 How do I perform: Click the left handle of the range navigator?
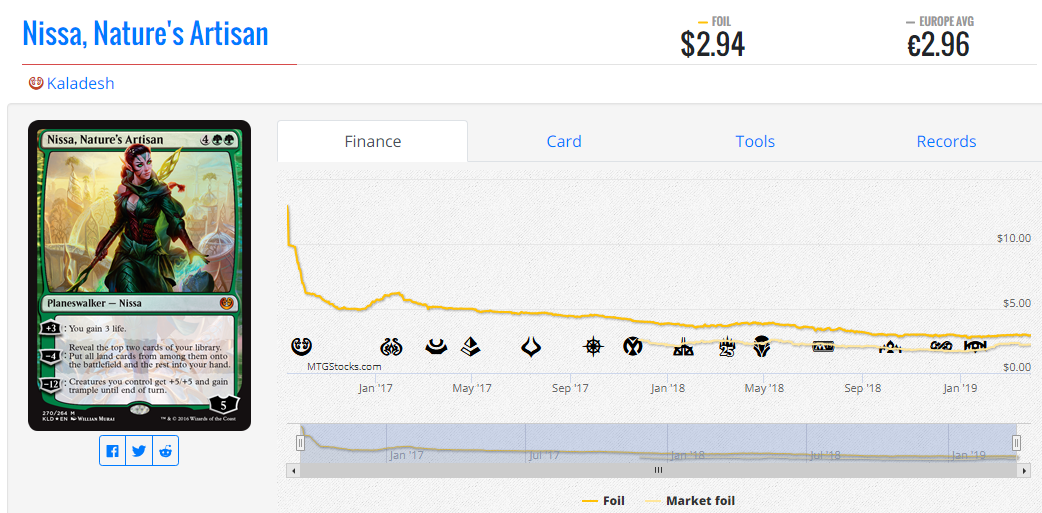tap(300, 443)
